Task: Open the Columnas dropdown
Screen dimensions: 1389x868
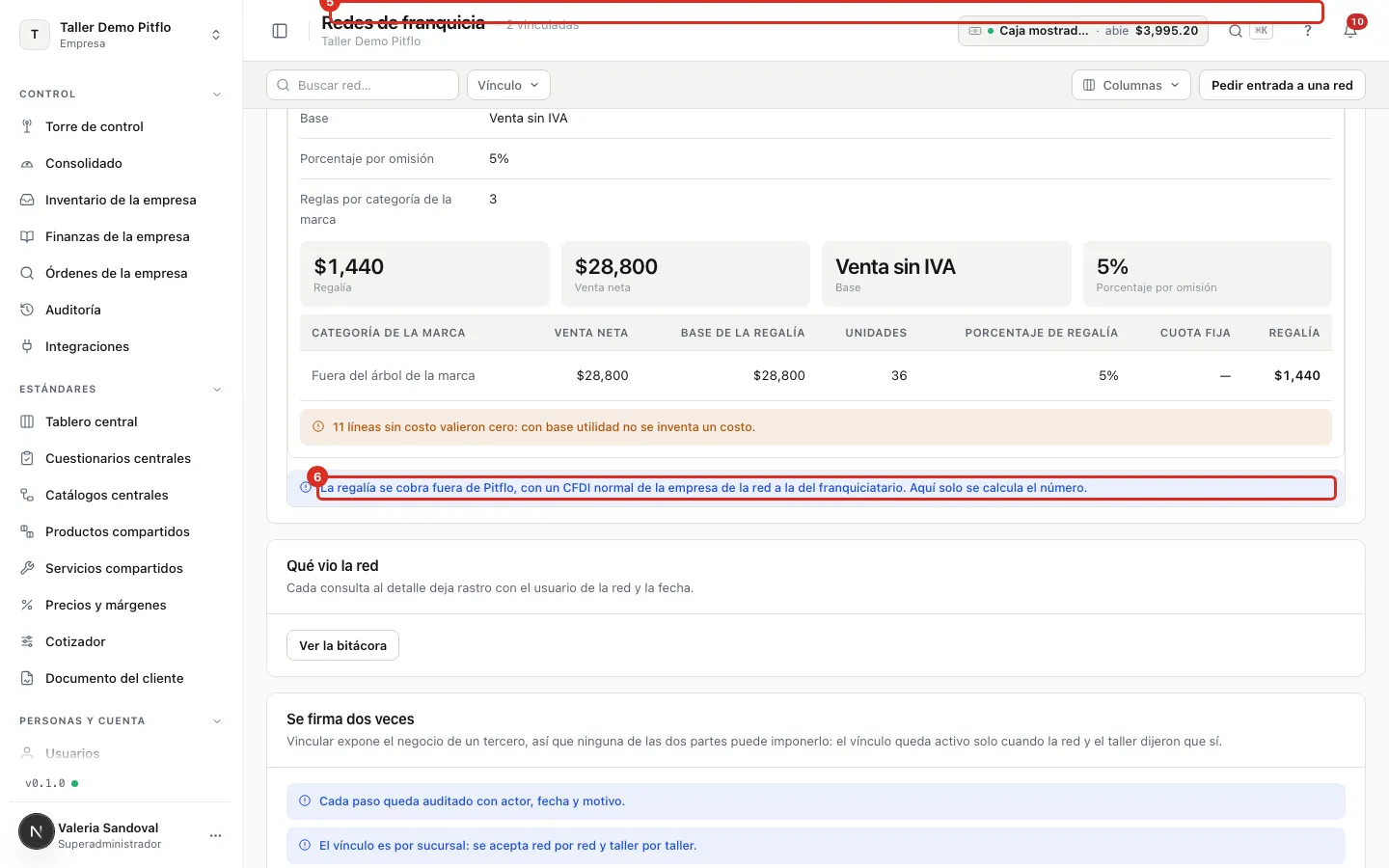Action: point(1131,85)
